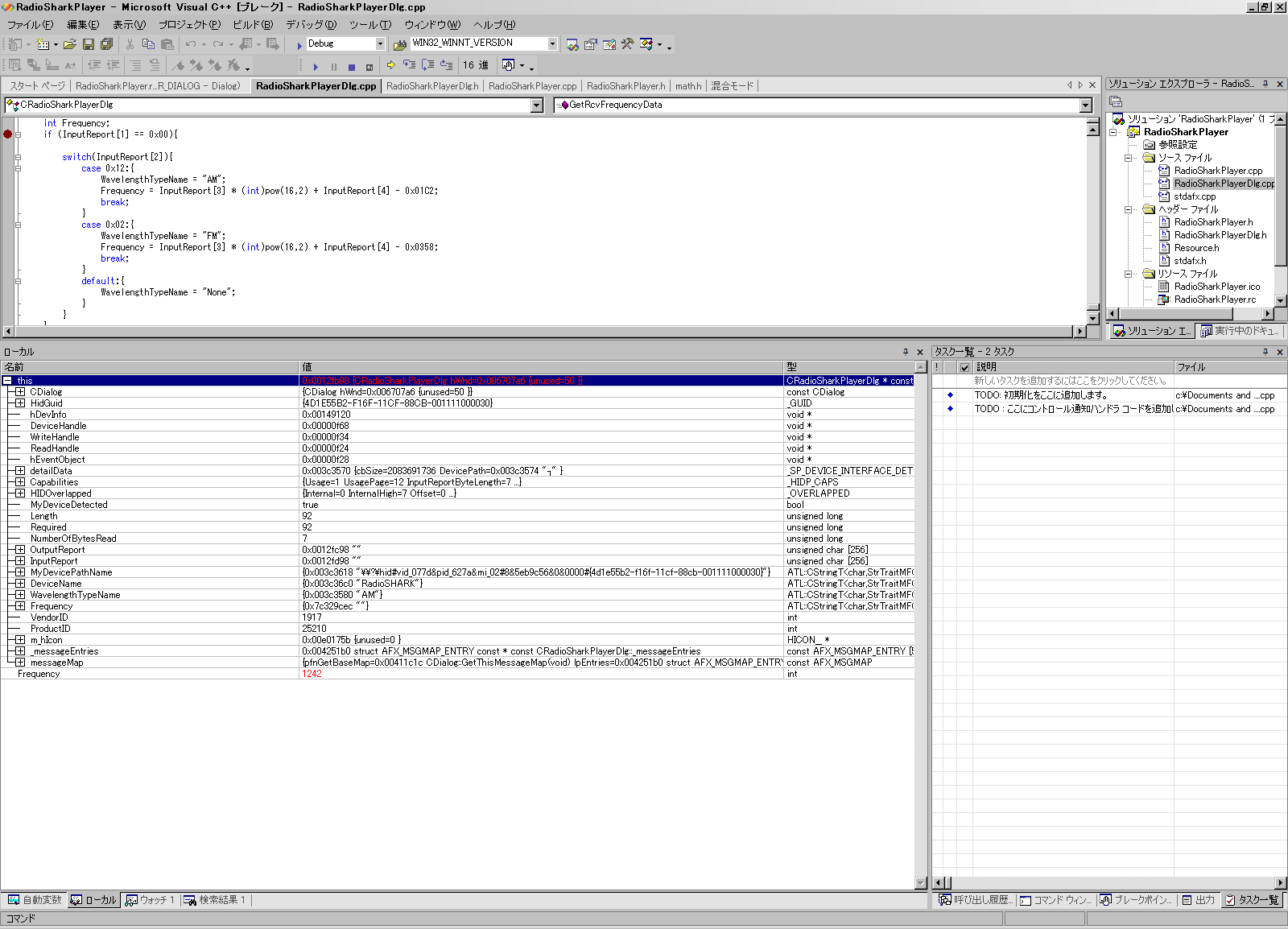This screenshot has height=929, width=1288.
Task: Click the Comment Out lines icon
Action: (135, 65)
